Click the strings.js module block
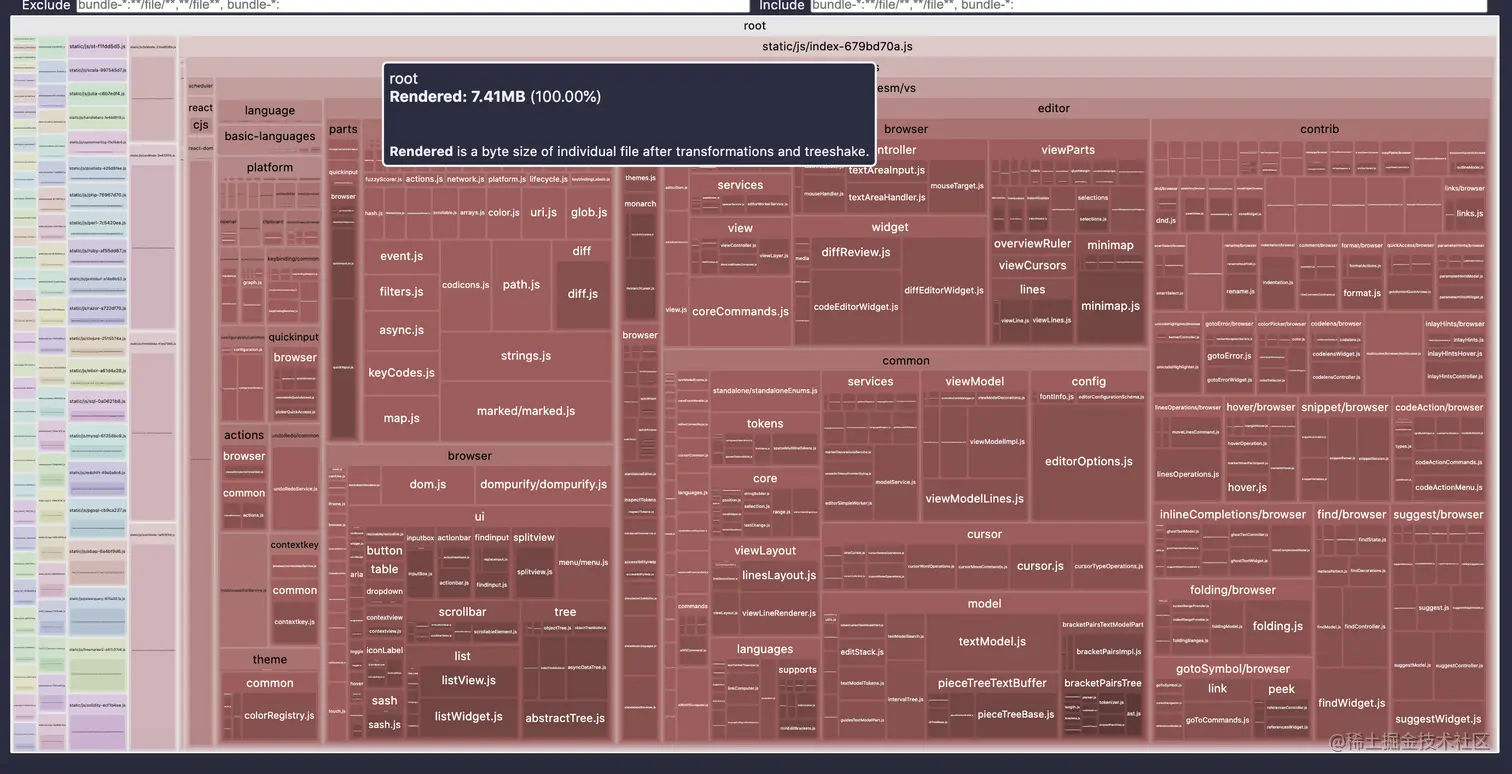Viewport: 1512px width, 774px height. click(526, 356)
